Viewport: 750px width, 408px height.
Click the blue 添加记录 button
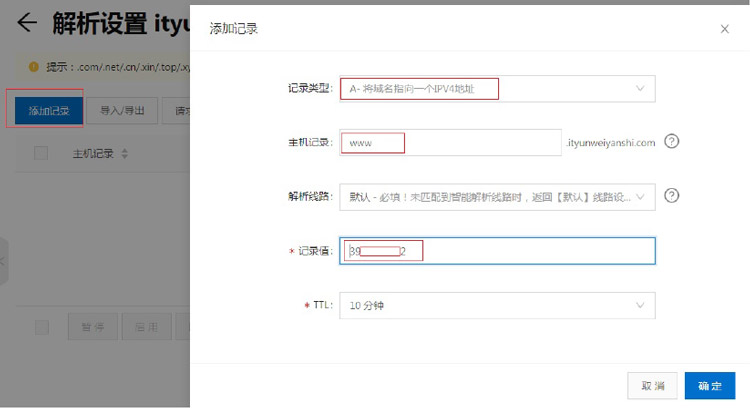pyautogui.click(x=49, y=110)
